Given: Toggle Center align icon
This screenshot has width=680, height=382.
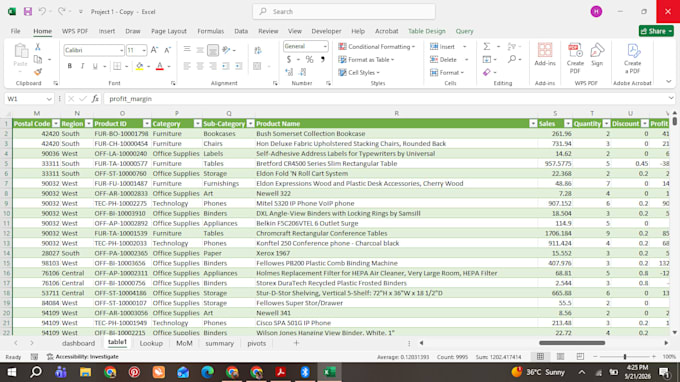Looking at the screenshot, I should [x=200, y=66].
